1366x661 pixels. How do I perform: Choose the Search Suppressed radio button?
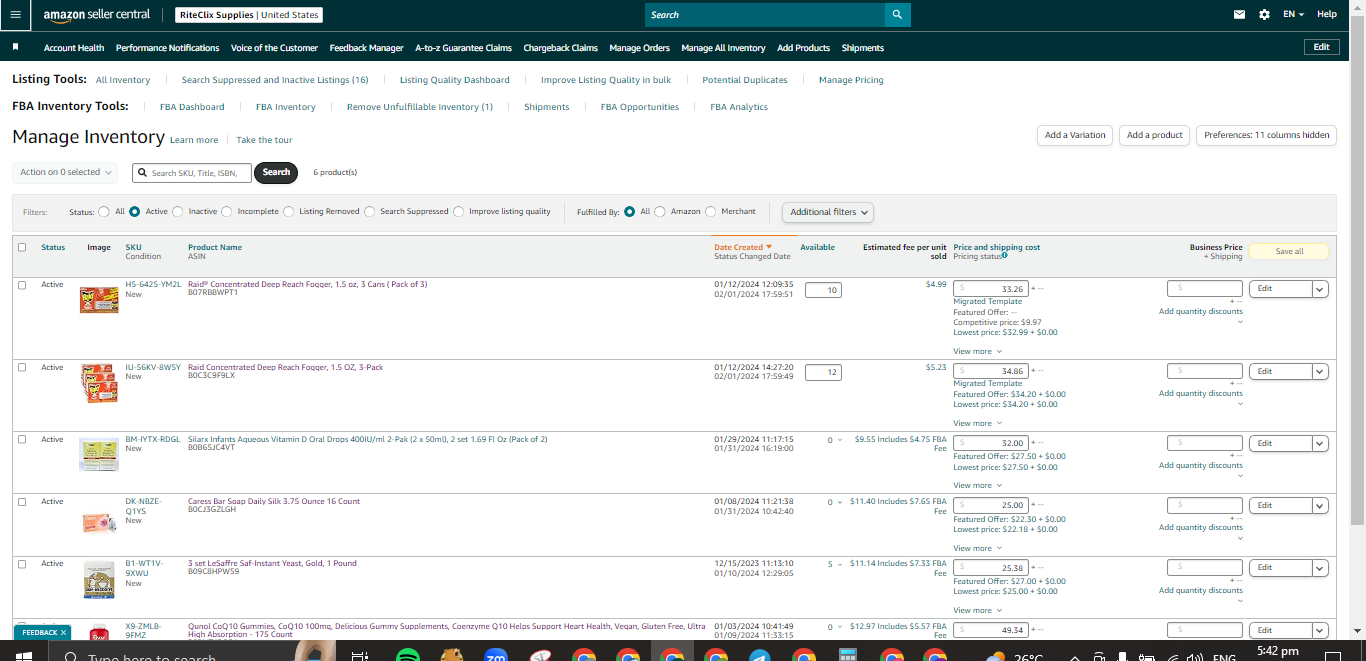point(370,212)
